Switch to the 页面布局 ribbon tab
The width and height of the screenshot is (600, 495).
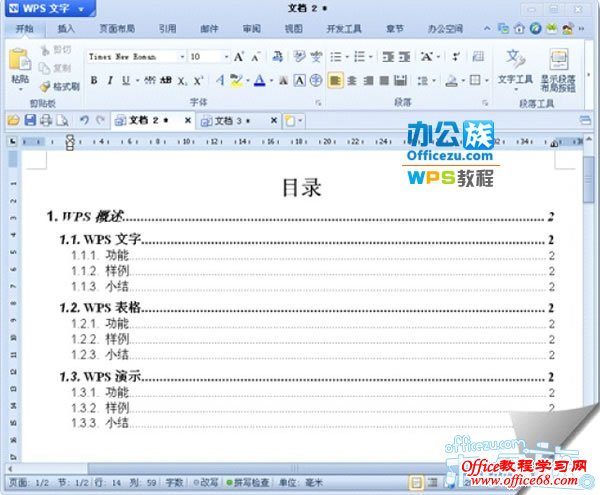click(117, 29)
